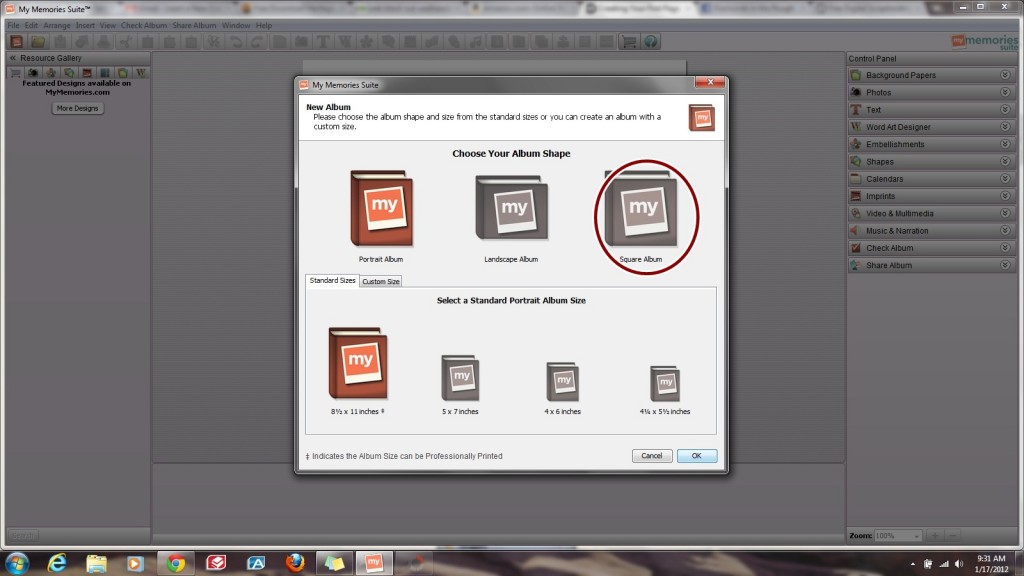Click the Text tool icon in toolbar
The image size is (1024, 576).
coord(323,42)
